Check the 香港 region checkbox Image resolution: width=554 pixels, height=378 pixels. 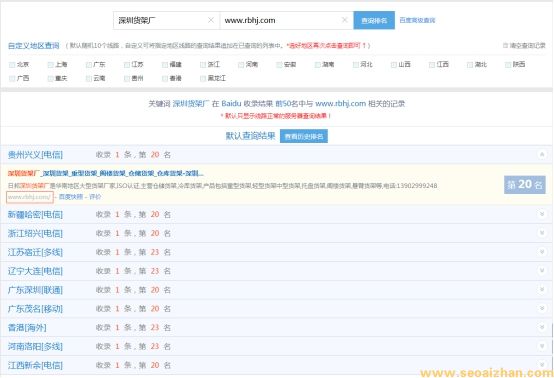(165, 78)
